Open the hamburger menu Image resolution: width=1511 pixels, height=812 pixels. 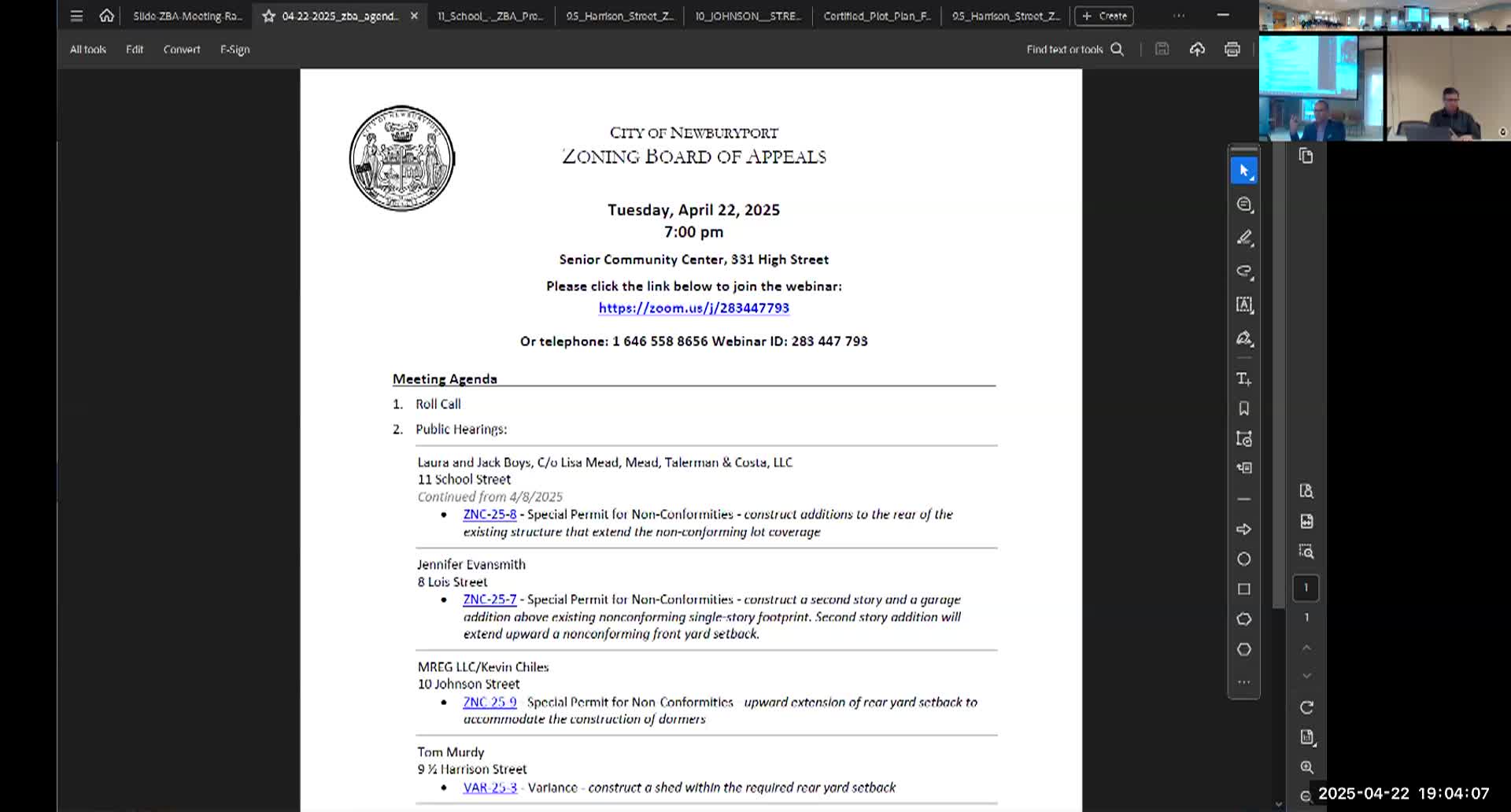pyautogui.click(x=76, y=16)
